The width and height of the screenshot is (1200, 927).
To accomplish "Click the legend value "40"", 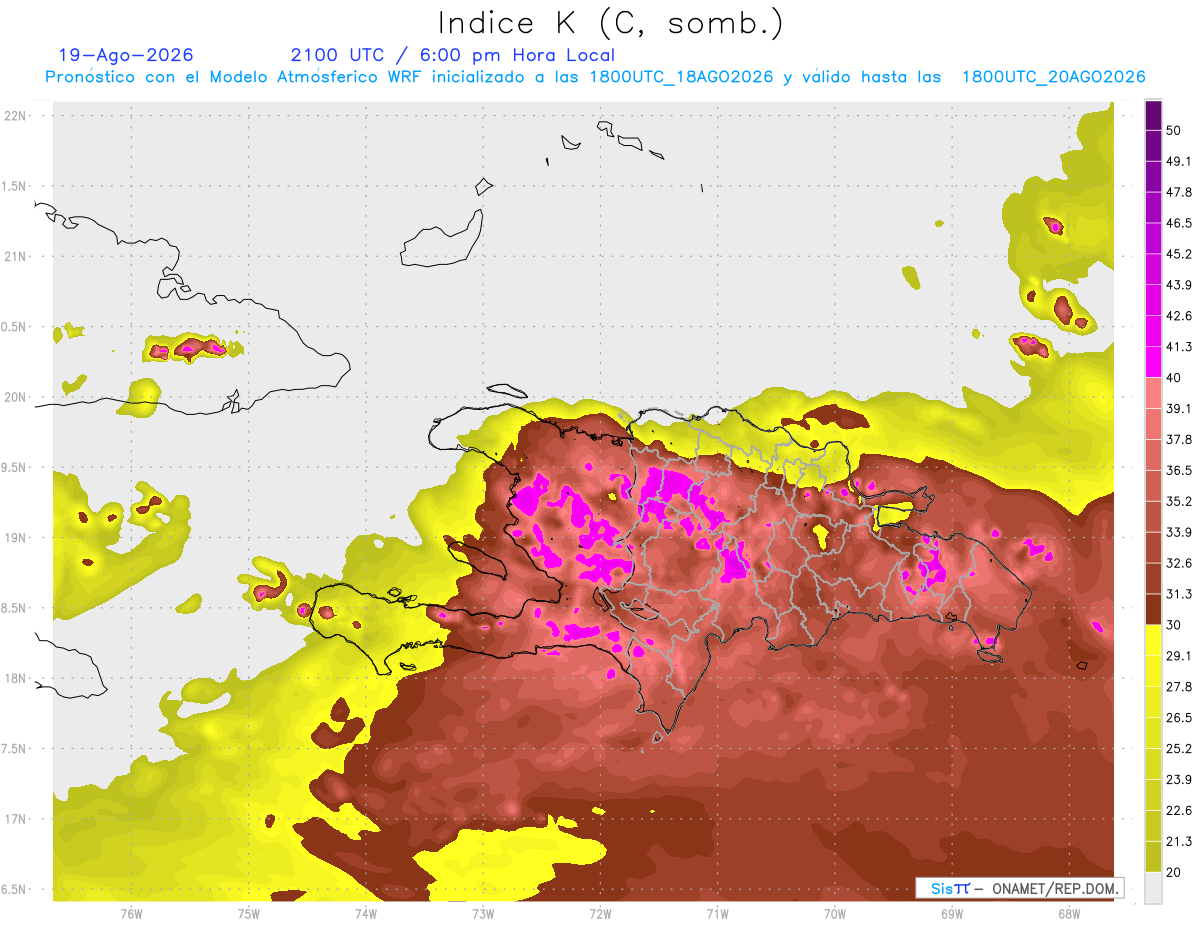I will click(1173, 378).
